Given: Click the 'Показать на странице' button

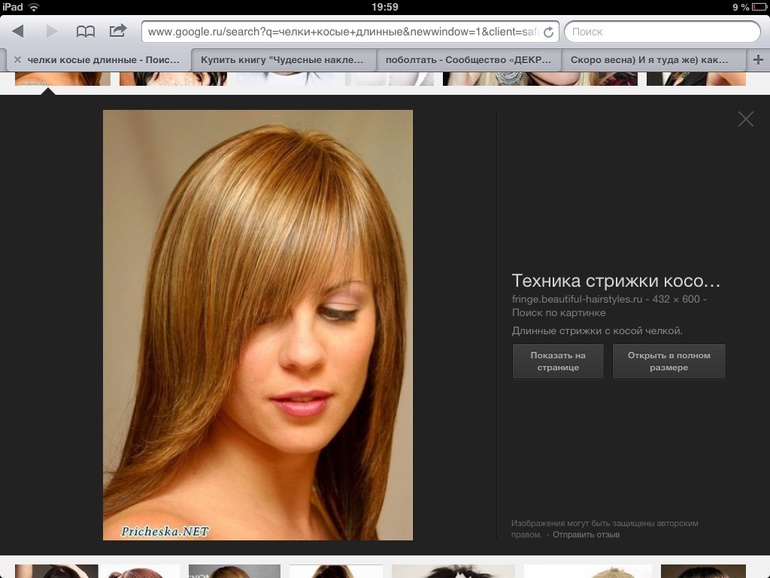Looking at the screenshot, I should coord(558,361).
